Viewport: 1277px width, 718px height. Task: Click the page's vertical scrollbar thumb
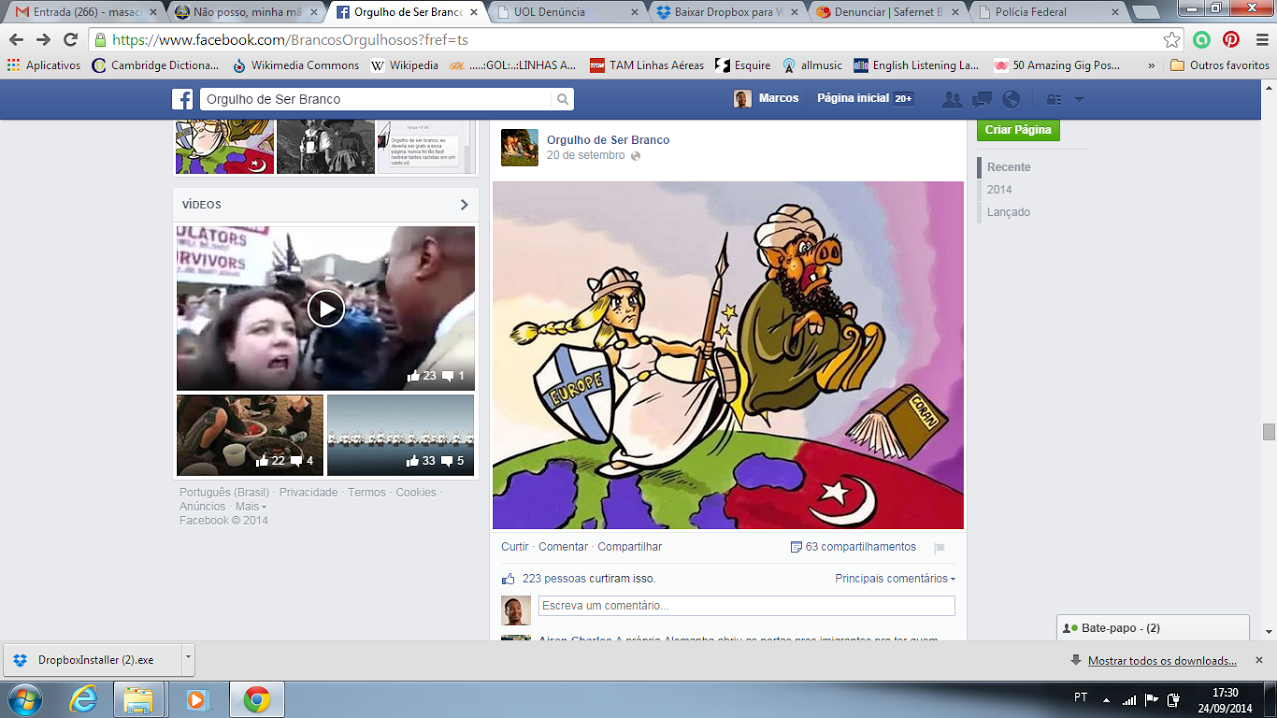(1268, 432)
